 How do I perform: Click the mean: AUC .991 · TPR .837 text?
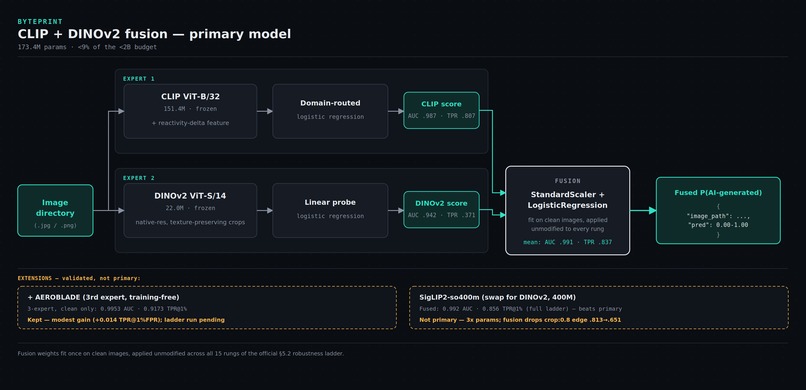coord(567,242)
